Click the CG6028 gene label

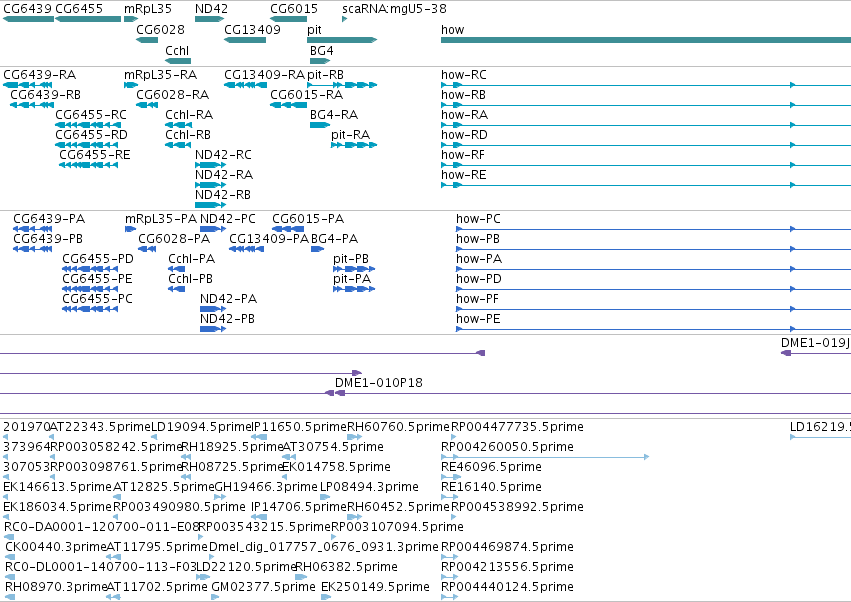160,30
